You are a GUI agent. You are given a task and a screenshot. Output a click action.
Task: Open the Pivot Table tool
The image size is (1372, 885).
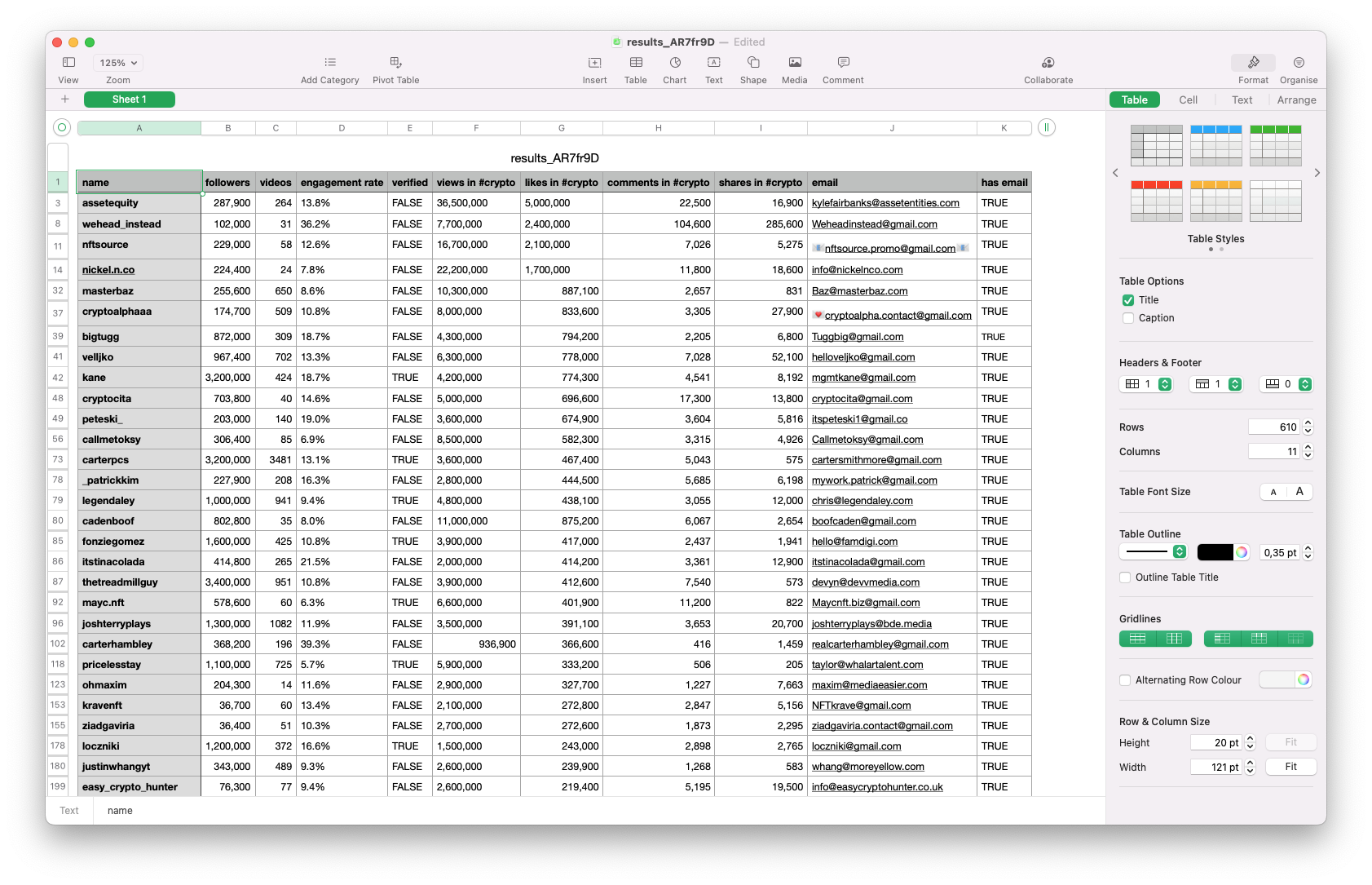[x=395, y=62]
